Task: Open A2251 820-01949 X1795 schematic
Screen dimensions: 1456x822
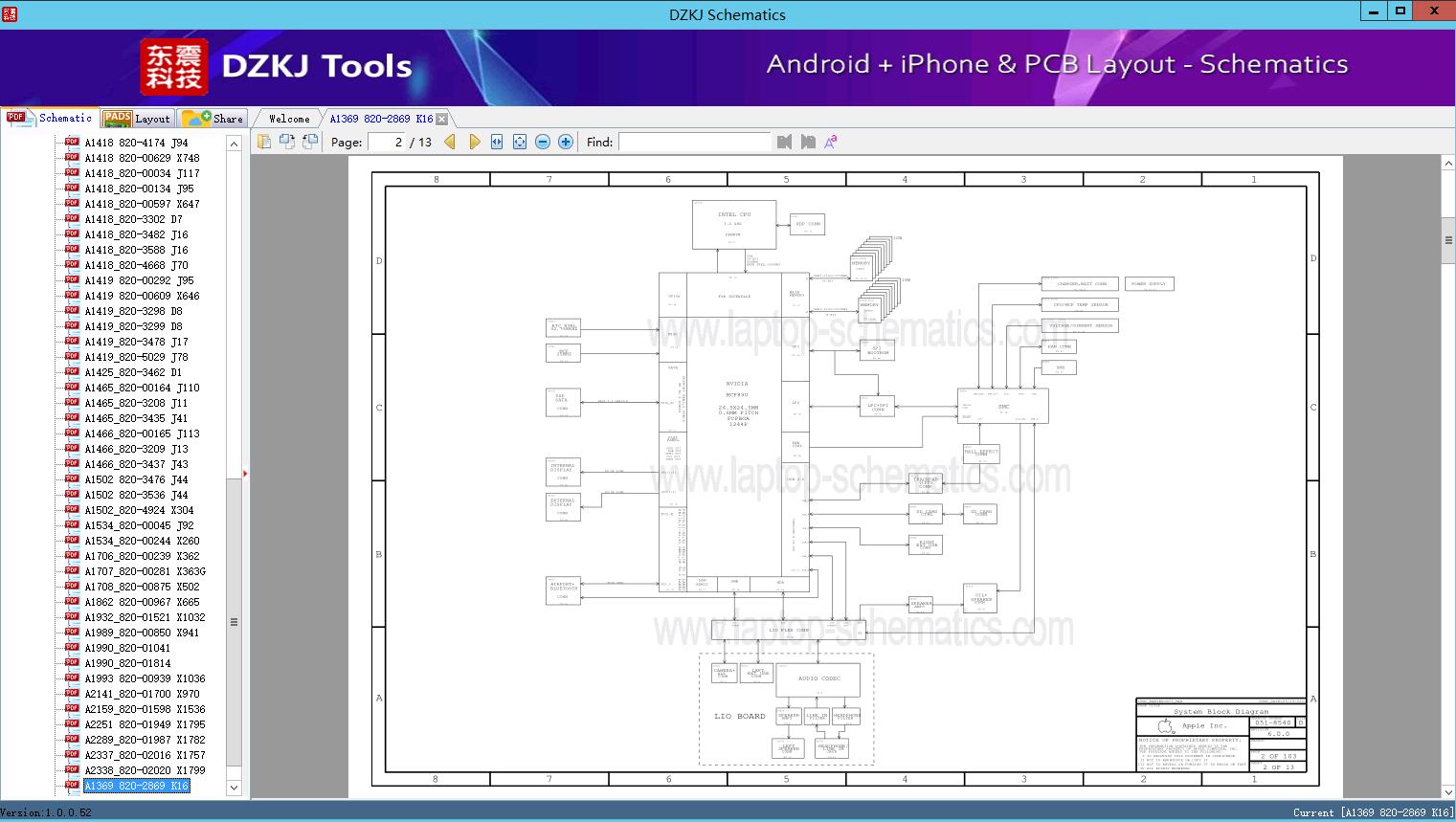Action: (145, 724)
